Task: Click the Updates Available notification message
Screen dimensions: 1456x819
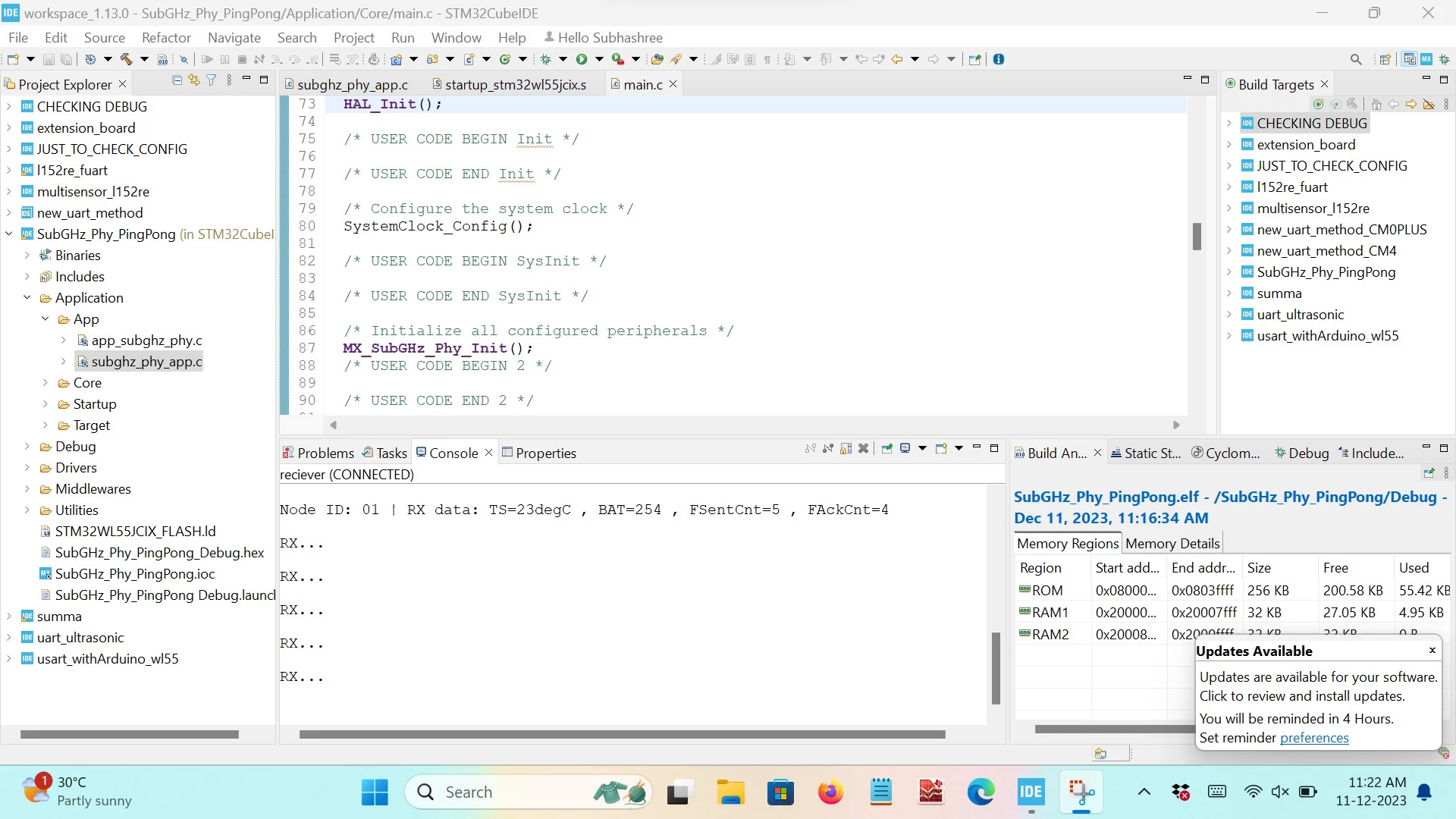Action: (x=1318, y=686)
